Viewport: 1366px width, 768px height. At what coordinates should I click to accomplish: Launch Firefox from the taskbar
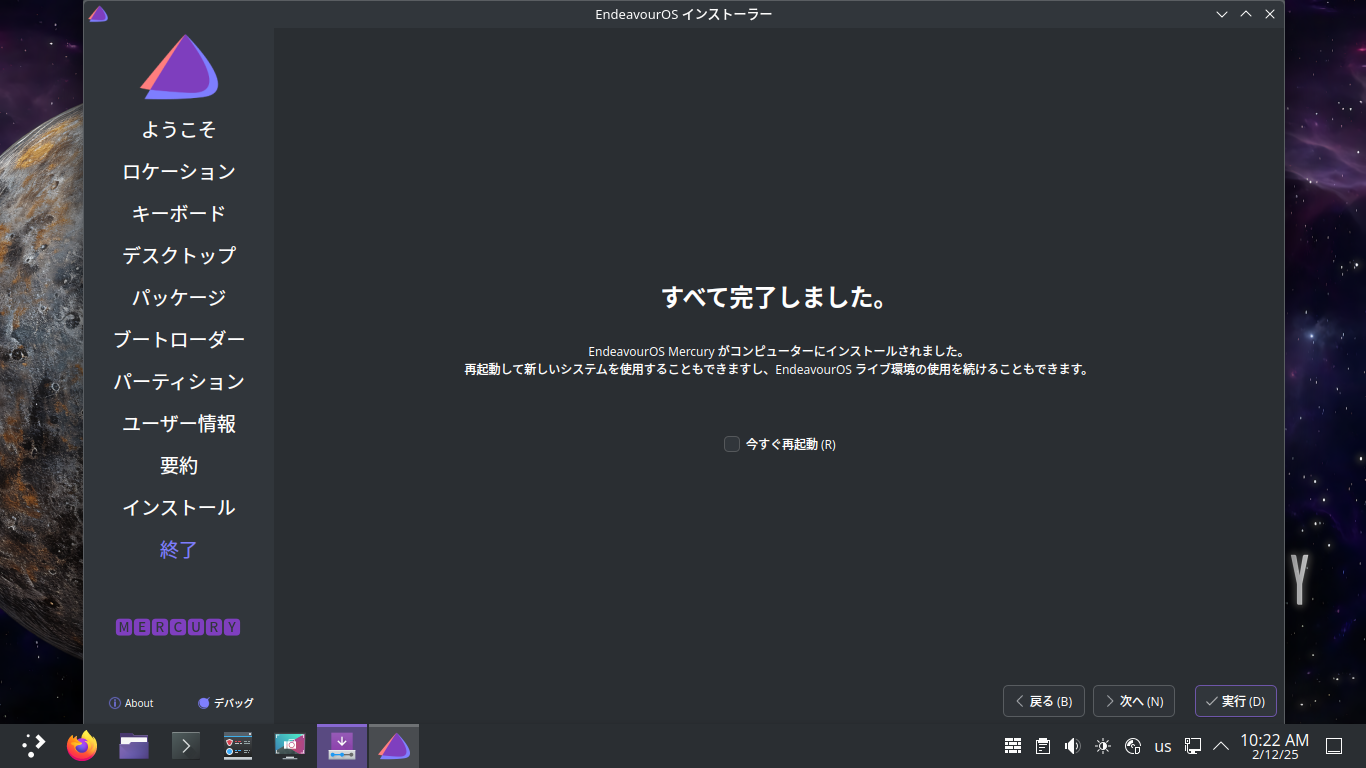pos(82,746)
